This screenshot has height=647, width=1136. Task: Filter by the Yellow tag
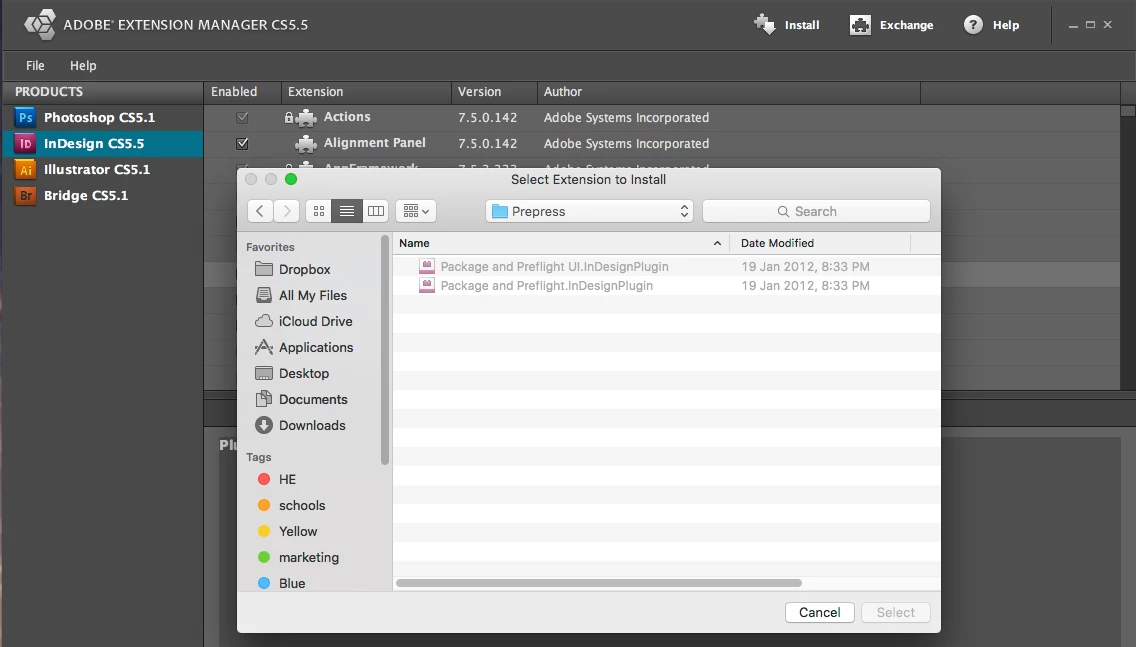tap(288, 532)
